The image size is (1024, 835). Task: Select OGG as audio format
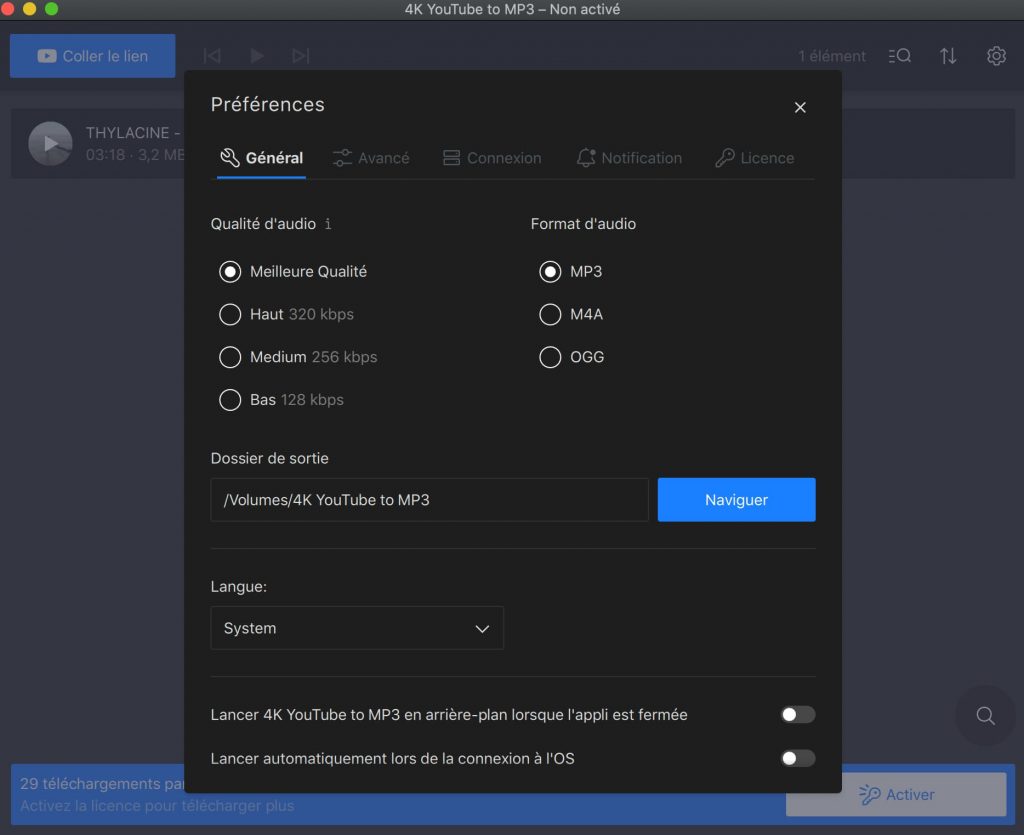(571, 357)
